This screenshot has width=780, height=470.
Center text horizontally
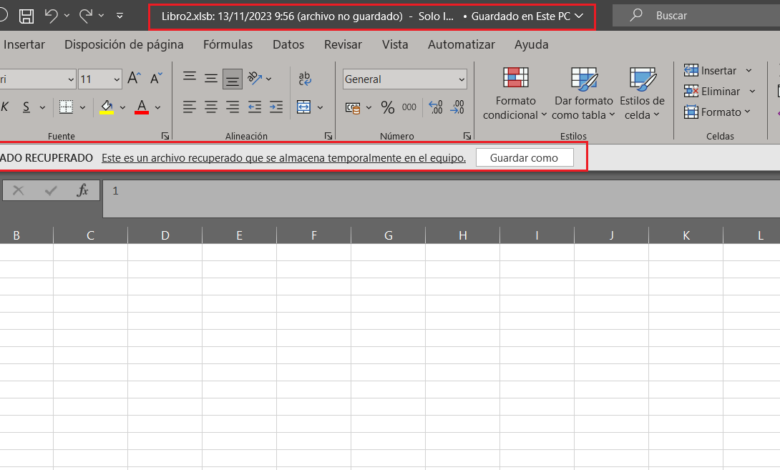point(211,107)
